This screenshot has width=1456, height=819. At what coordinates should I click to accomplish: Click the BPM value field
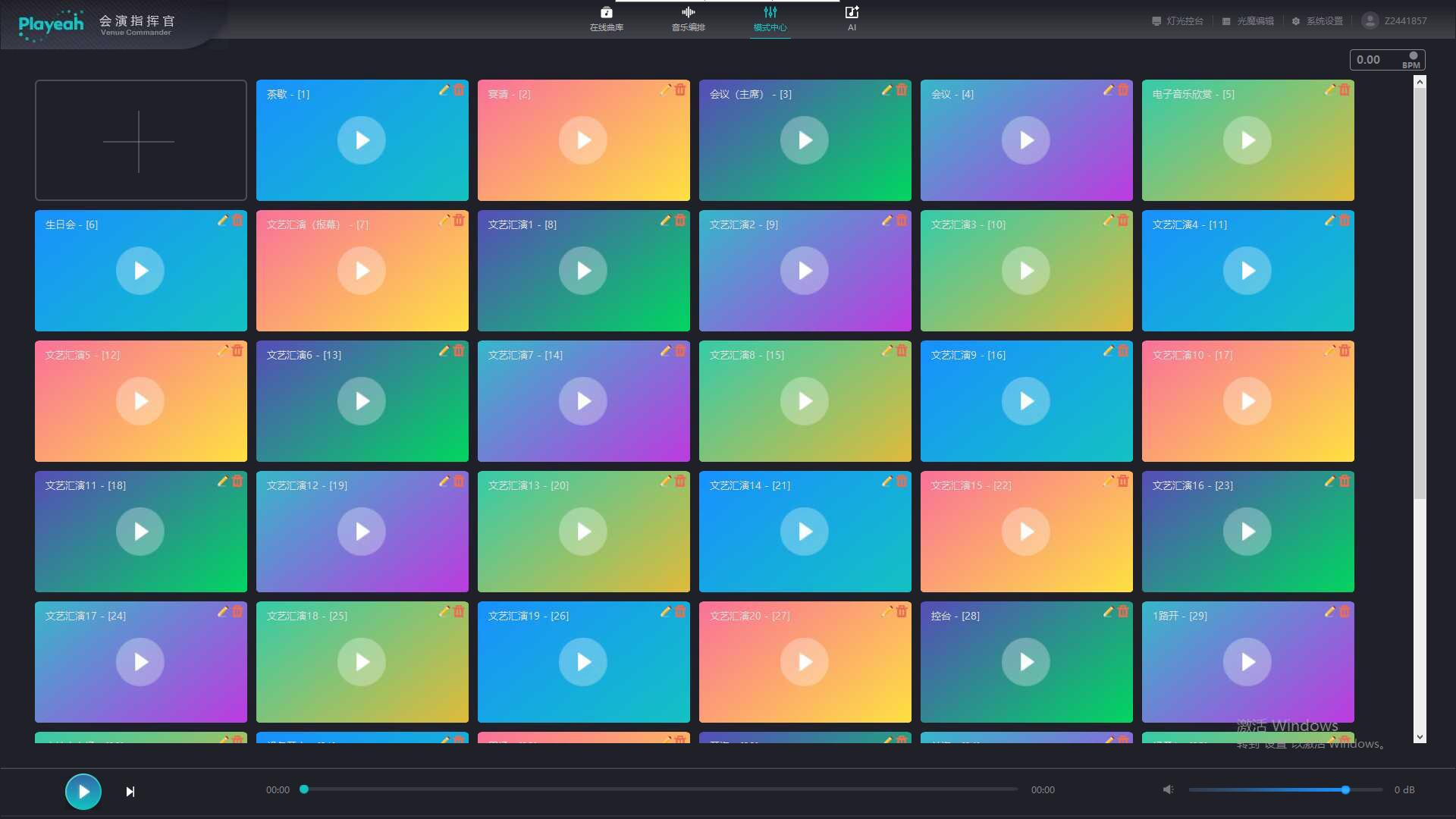tap(1387, 60)
